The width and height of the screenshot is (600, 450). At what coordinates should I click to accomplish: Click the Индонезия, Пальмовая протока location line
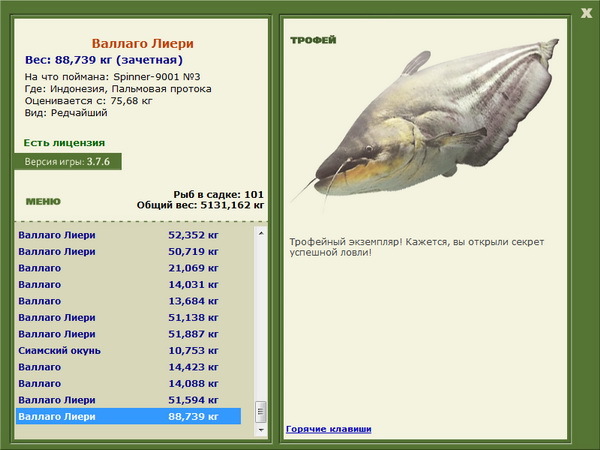[x=118, y=89]
